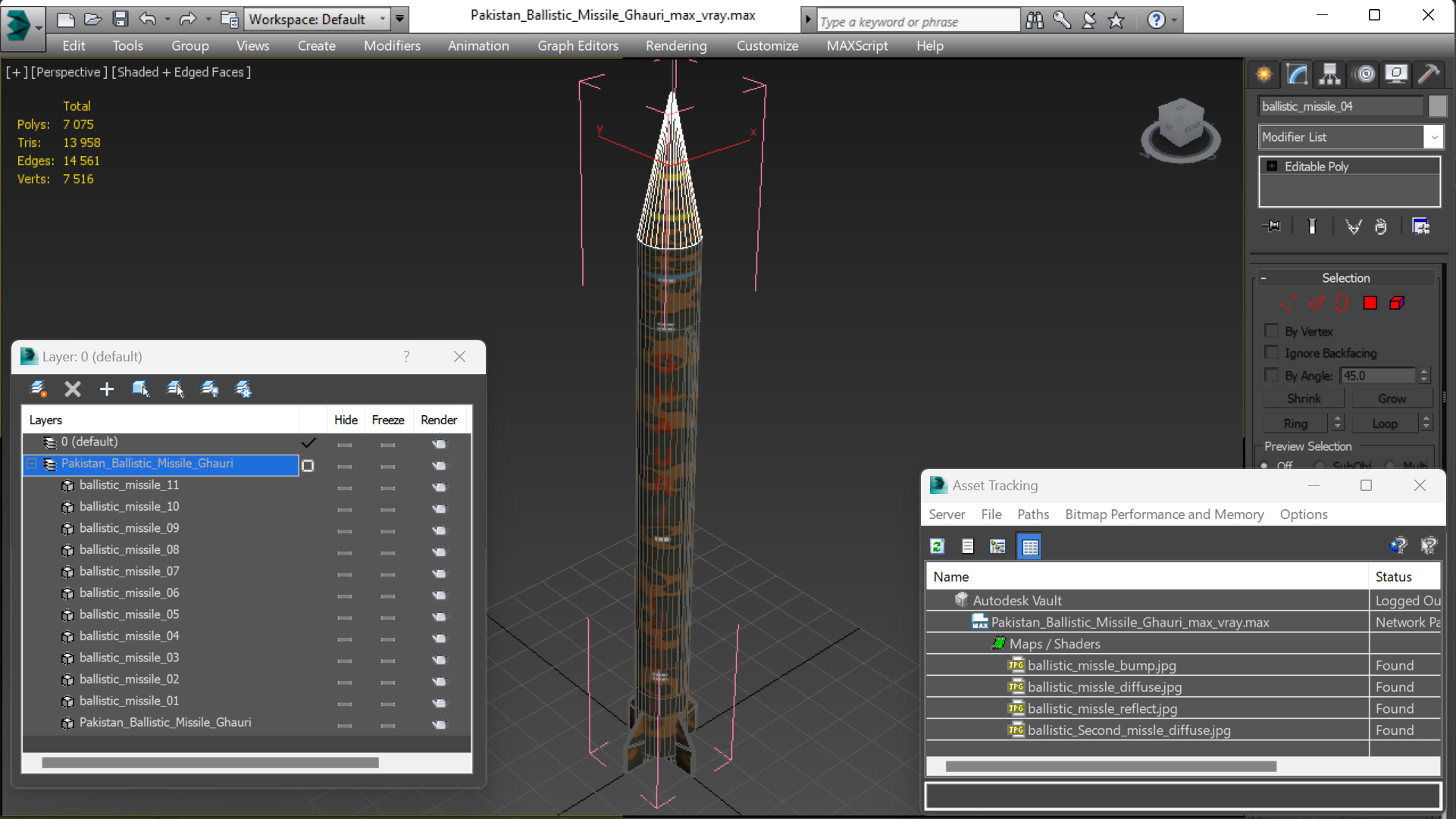
Task: Enable the By Vertex checkbox
Action: pos(1272,330)
